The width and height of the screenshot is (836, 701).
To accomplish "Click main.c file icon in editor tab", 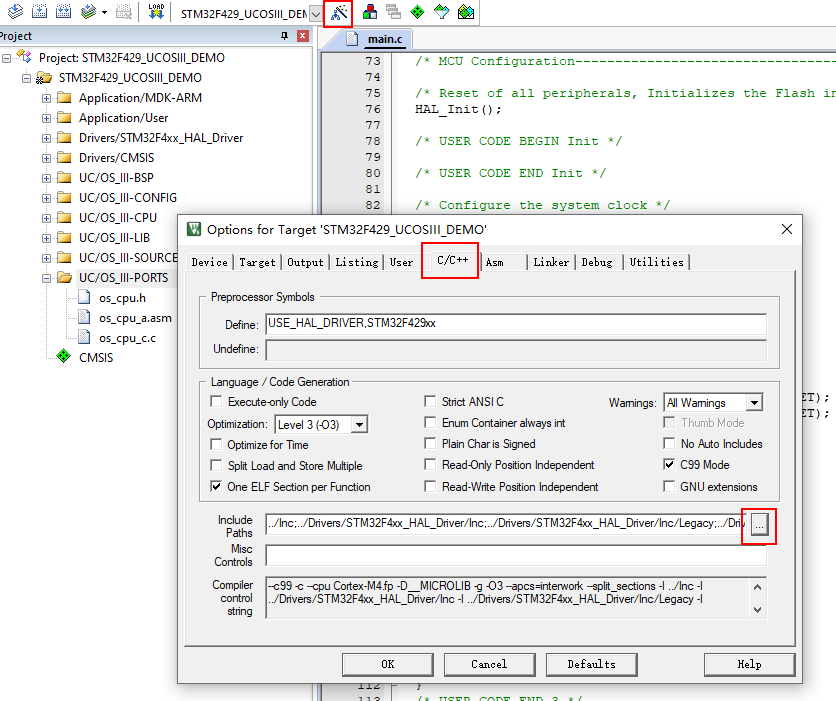I will click(x=352, y=38).
